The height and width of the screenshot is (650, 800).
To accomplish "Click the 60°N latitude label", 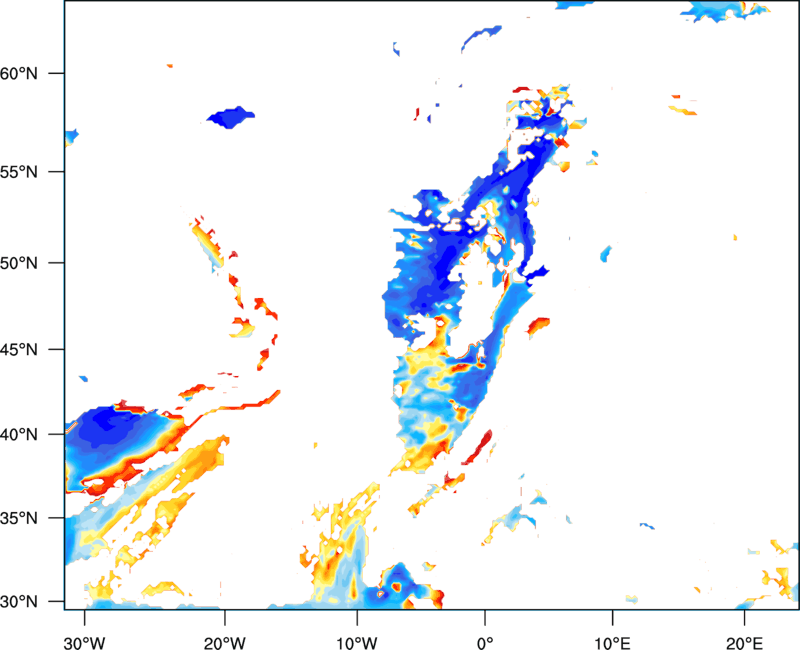I will (x=19, y=73).
